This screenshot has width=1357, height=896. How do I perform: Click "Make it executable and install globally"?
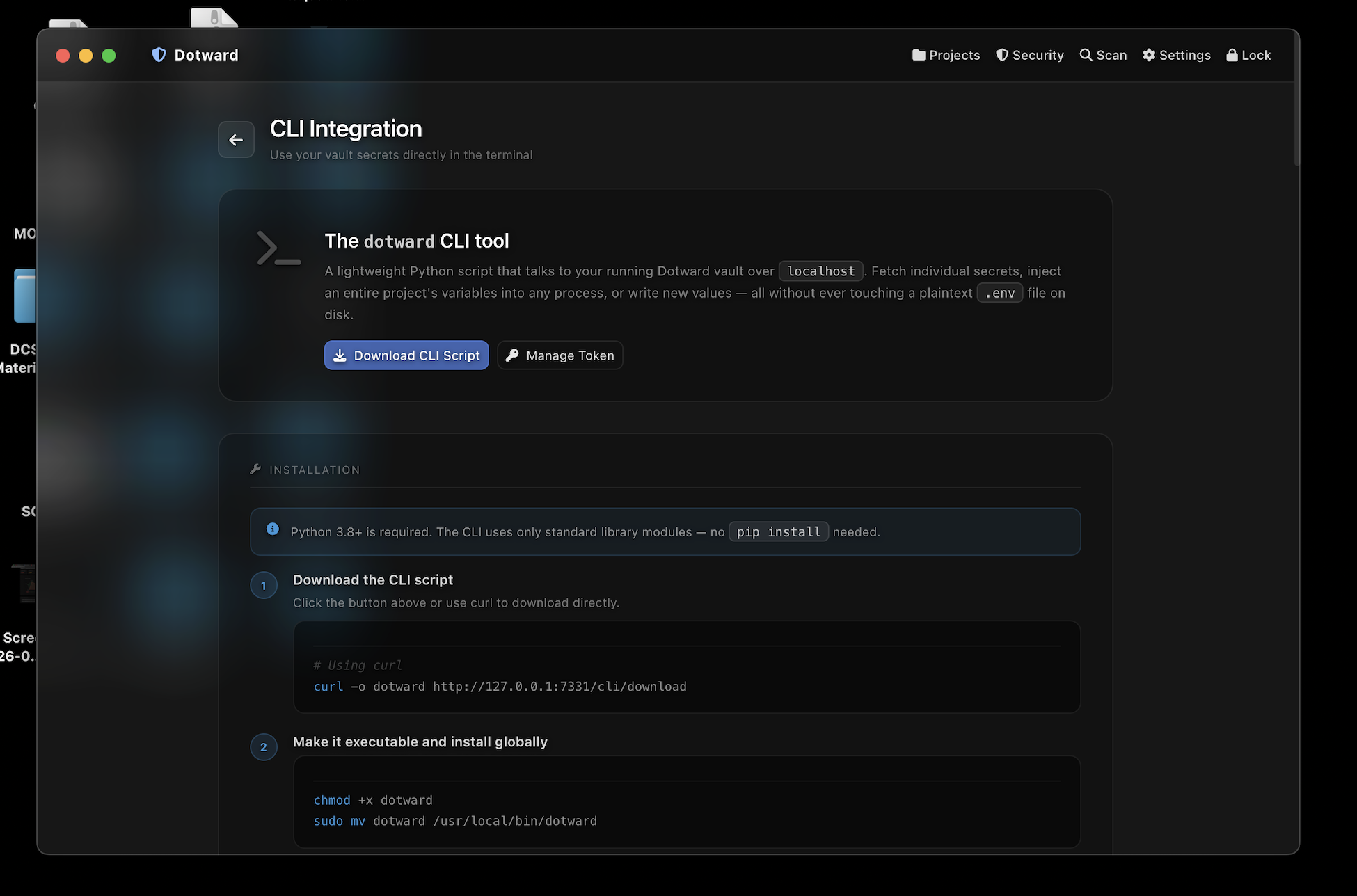tap(420, 742)
